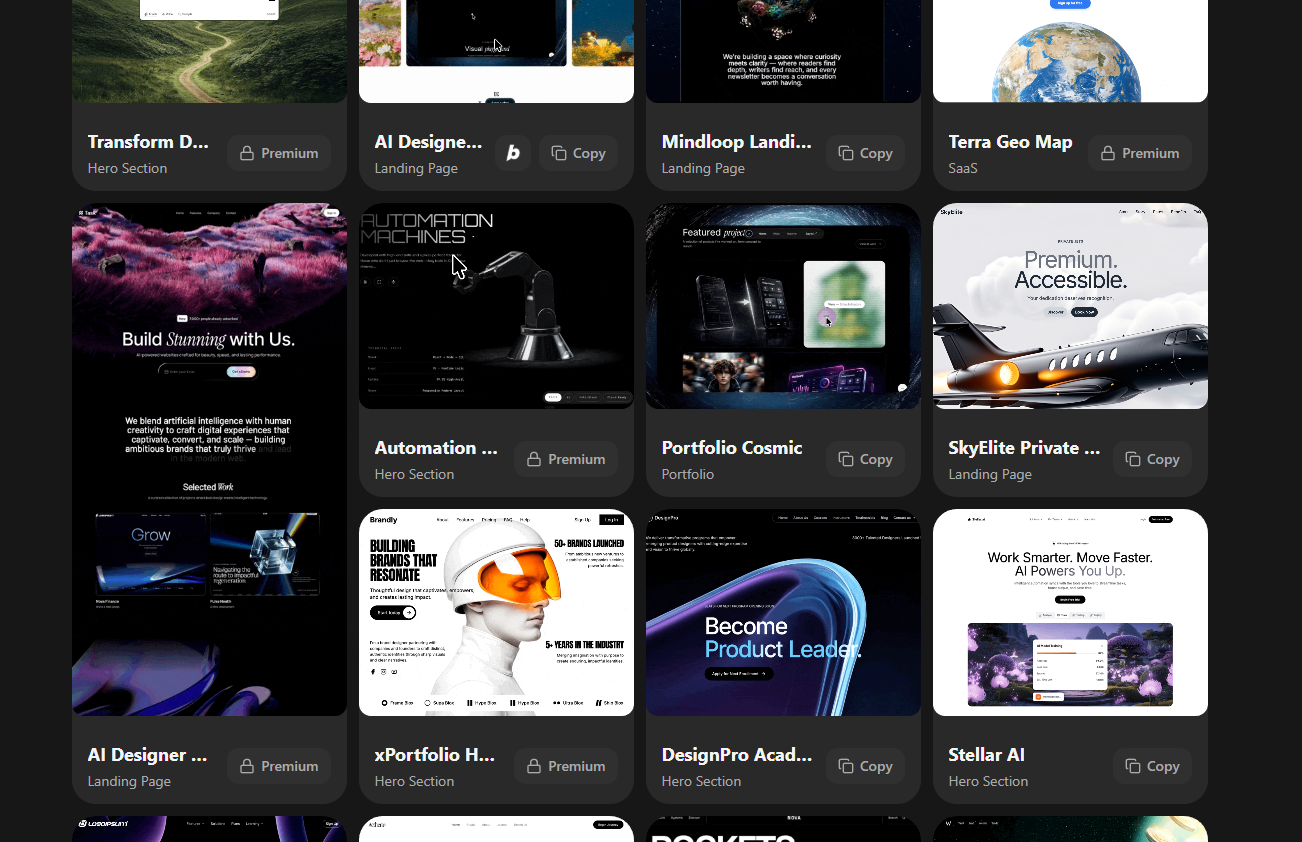Open the Automation Machines robot arm thumbnail
This screenshot has height=842, width=1302.
tap(496, 306)
